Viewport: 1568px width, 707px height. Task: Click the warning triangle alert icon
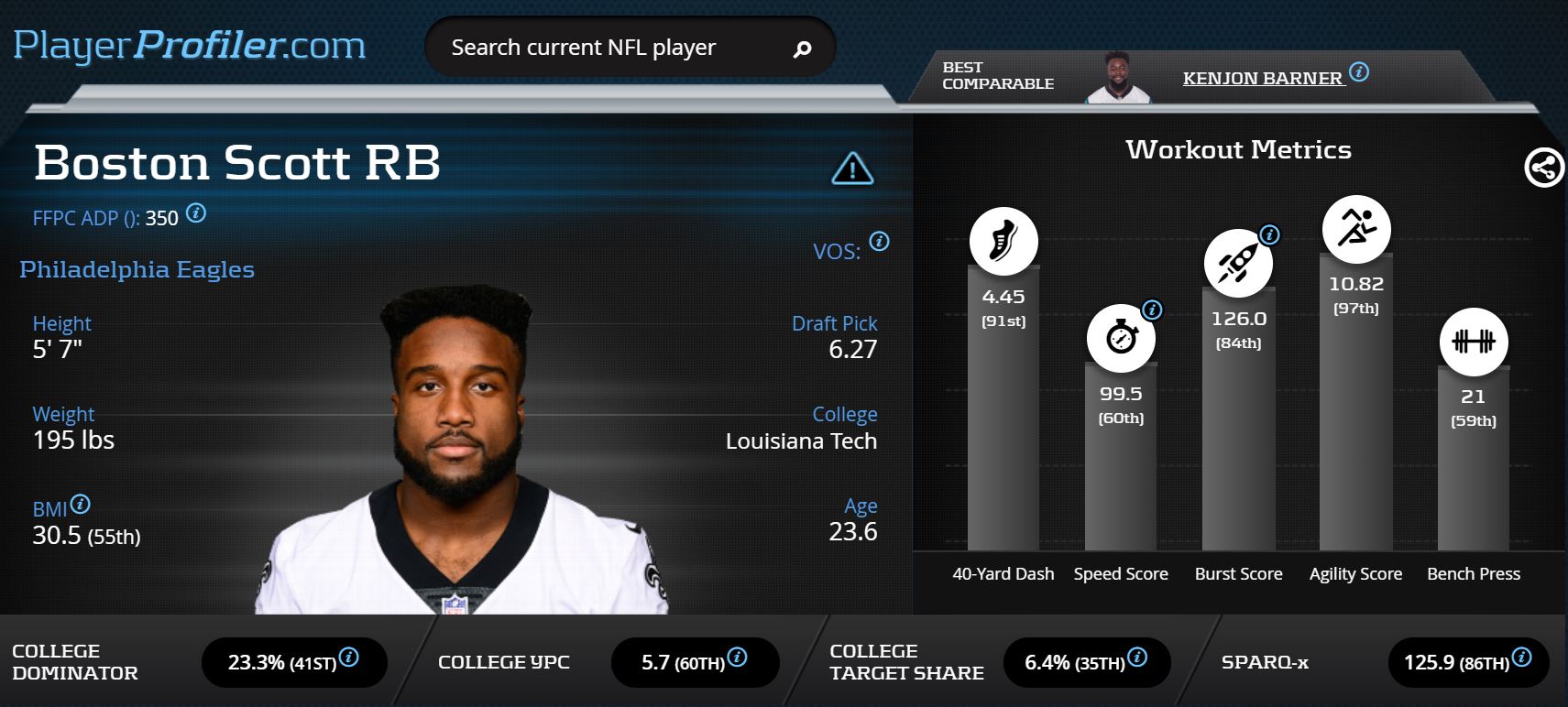pyautogui.click(x=852, y=169)
